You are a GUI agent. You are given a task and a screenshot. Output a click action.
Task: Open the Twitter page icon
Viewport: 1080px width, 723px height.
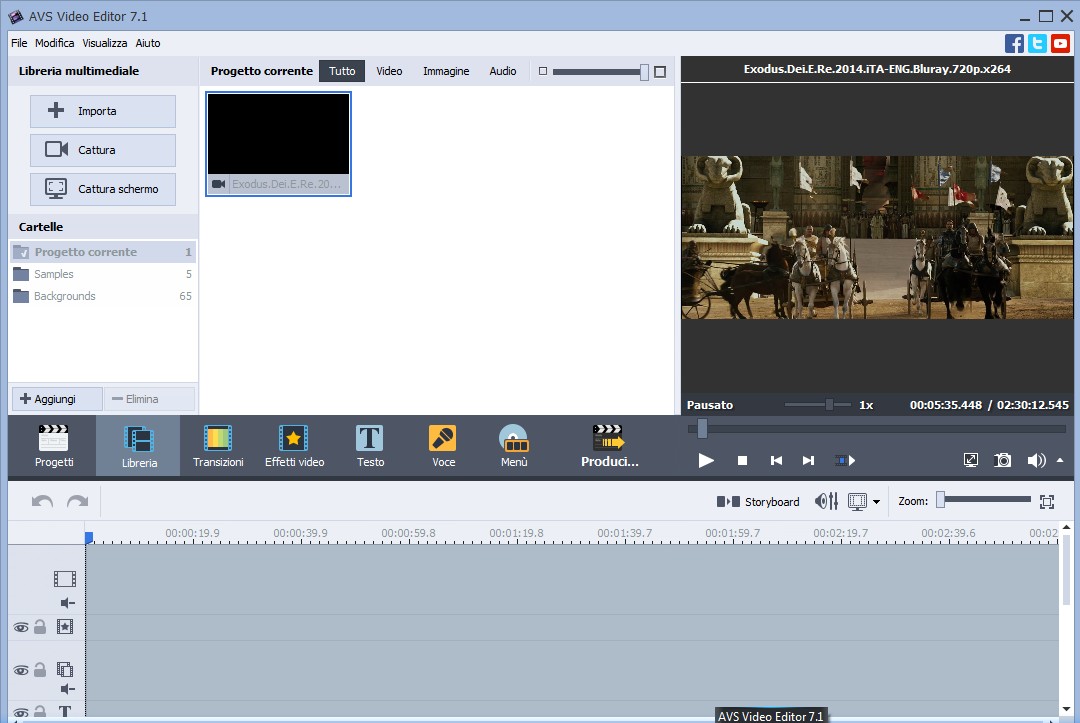[x=1037, y=43]
